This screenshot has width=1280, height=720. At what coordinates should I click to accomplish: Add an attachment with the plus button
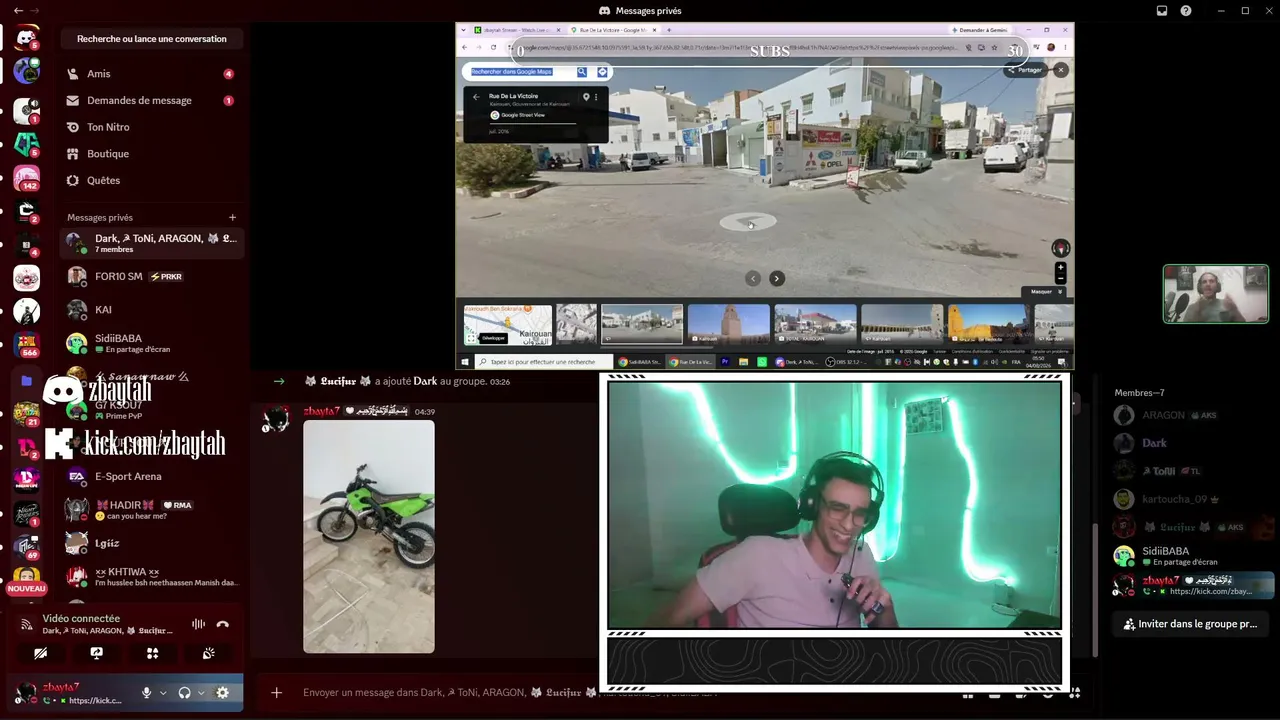[277, 692]
